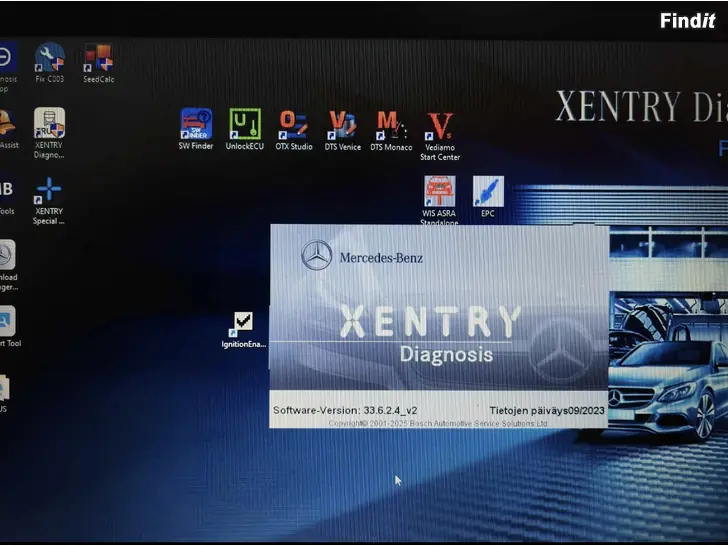728x546 pixels.
Task: Launch SW Finder from the desktop
Action: (x=196, y=124)
